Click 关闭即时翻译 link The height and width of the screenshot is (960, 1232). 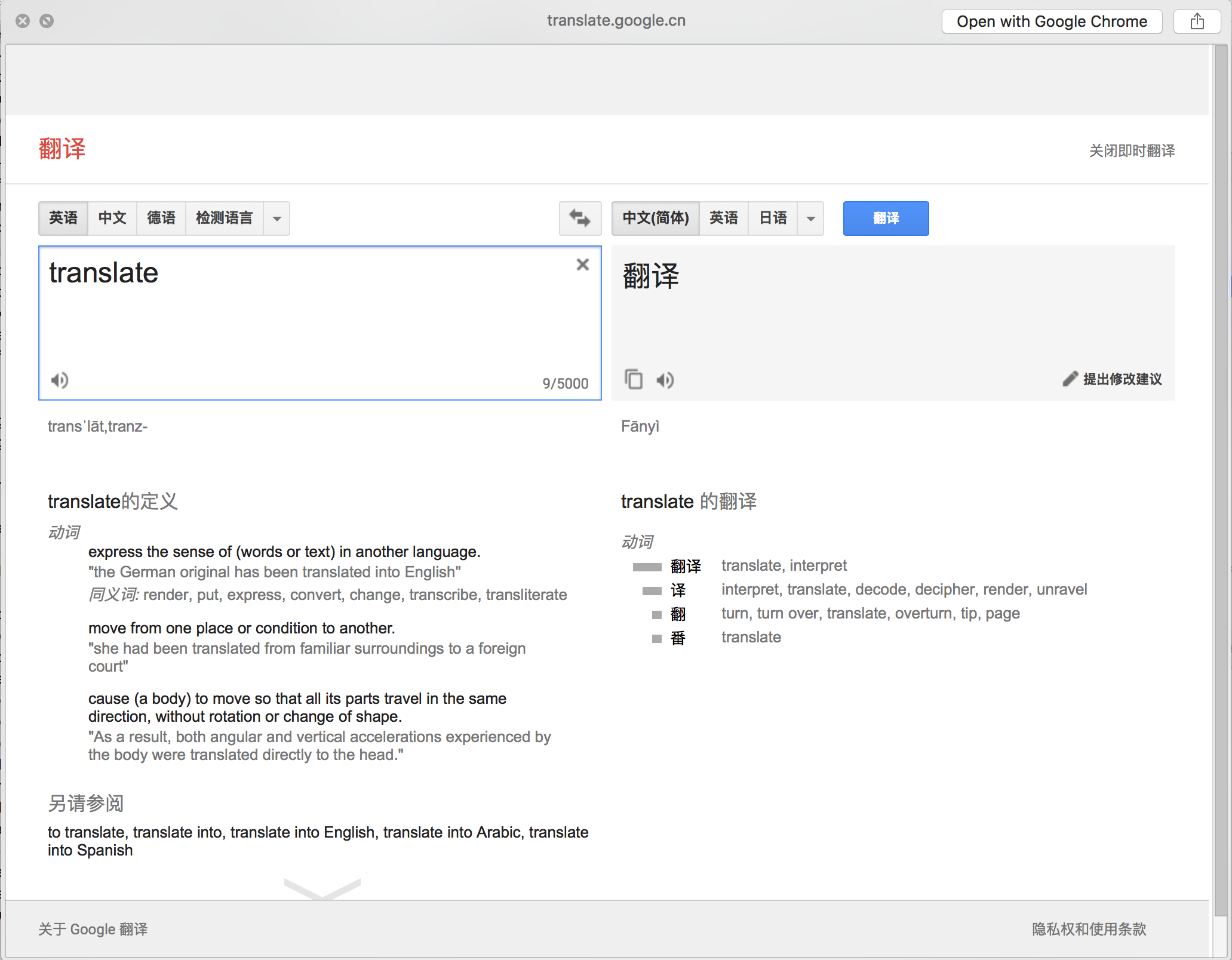coord(1132,151)
